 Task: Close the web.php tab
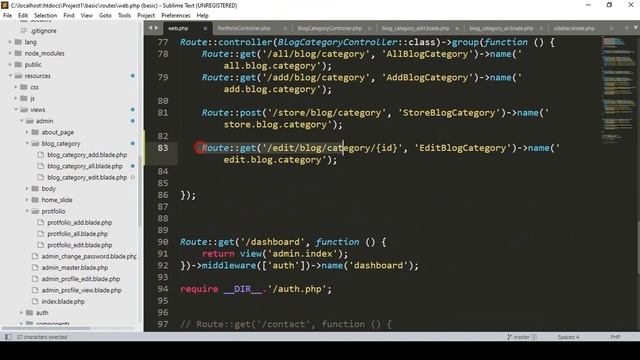click(205, 28)
